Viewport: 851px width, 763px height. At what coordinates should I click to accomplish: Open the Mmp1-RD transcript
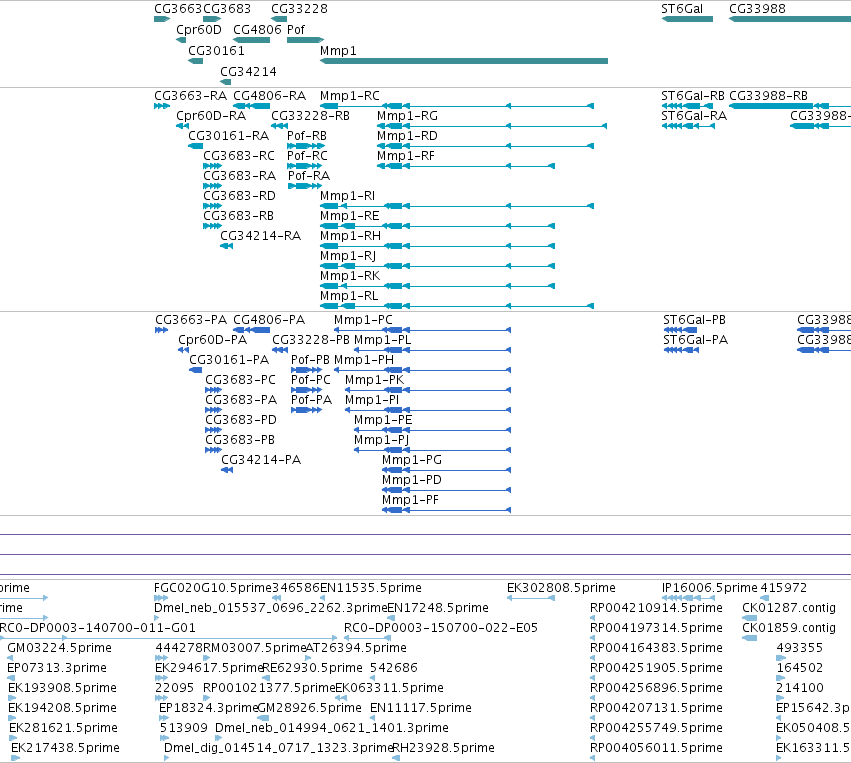(407, 136)
